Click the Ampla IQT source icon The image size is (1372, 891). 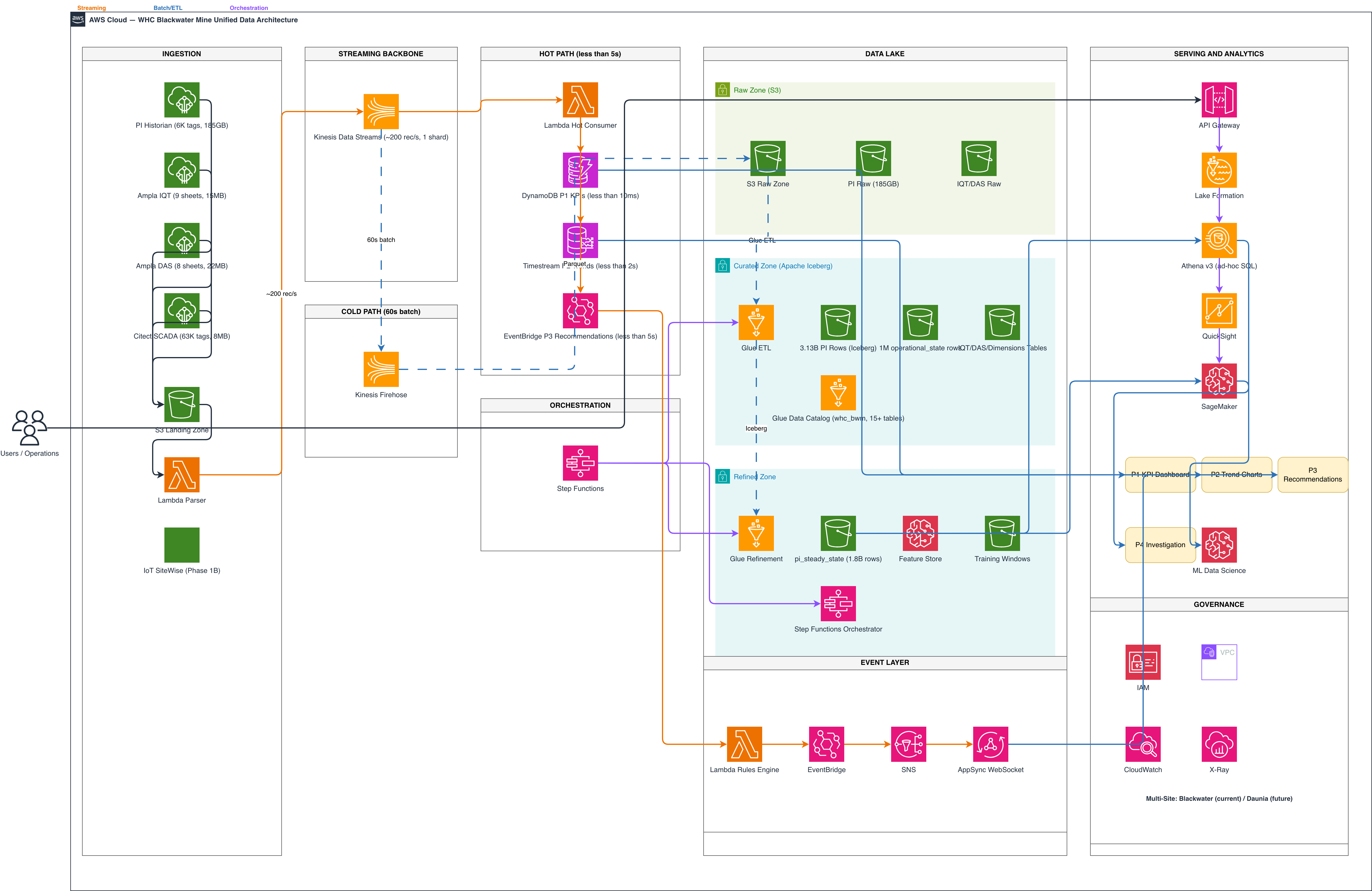(182, 170)
